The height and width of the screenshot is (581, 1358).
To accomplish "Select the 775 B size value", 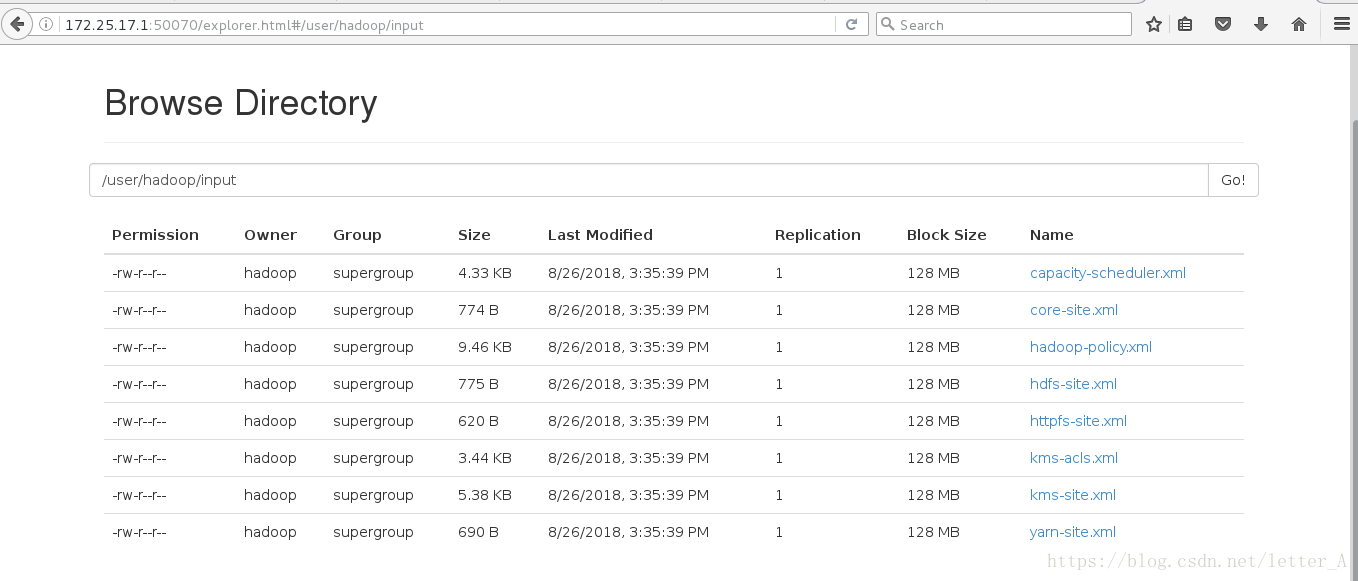I will pyautogui.click(x=478, y=384).
